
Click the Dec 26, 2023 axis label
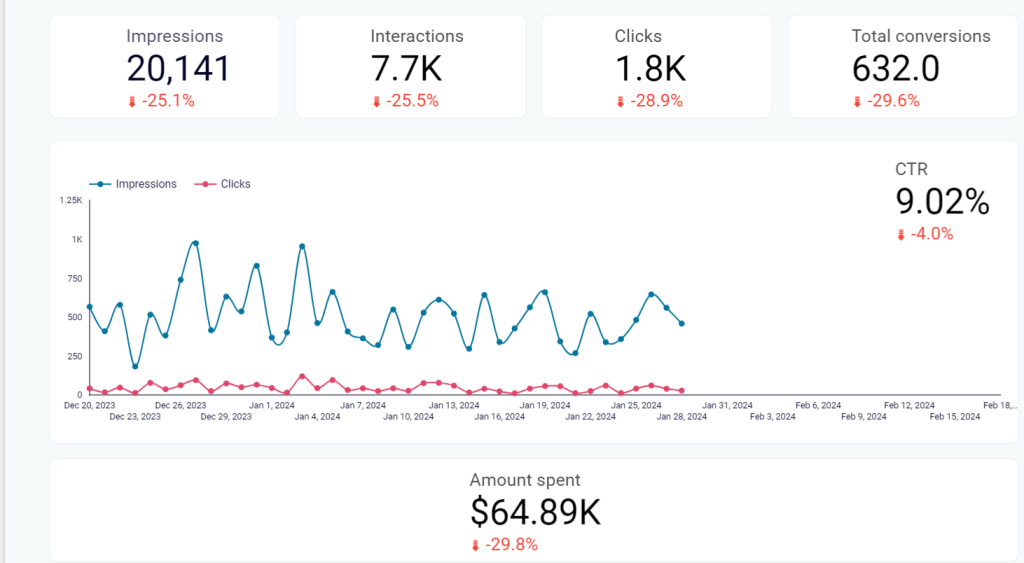point(180,406)
